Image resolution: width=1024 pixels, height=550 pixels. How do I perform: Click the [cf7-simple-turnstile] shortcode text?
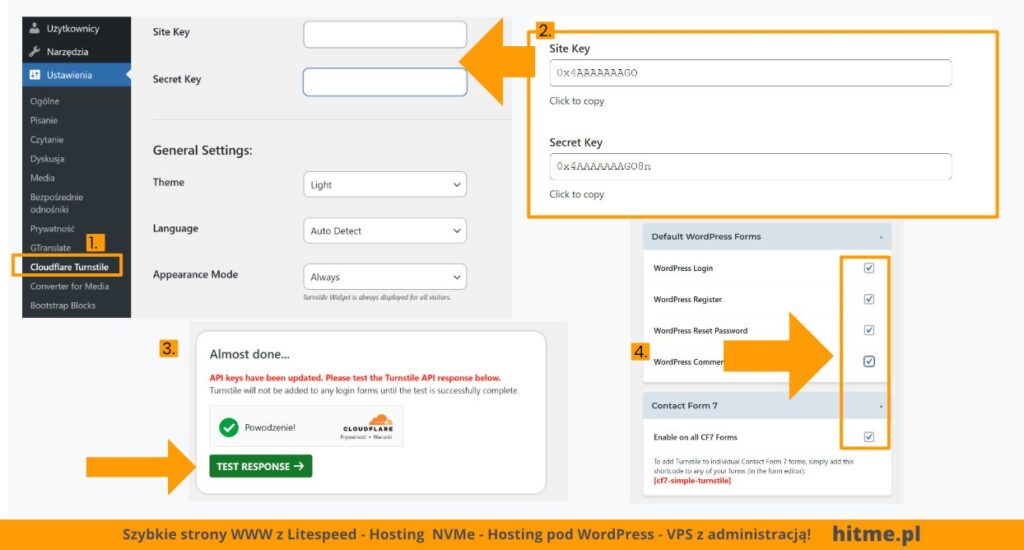tap(692, 481)
